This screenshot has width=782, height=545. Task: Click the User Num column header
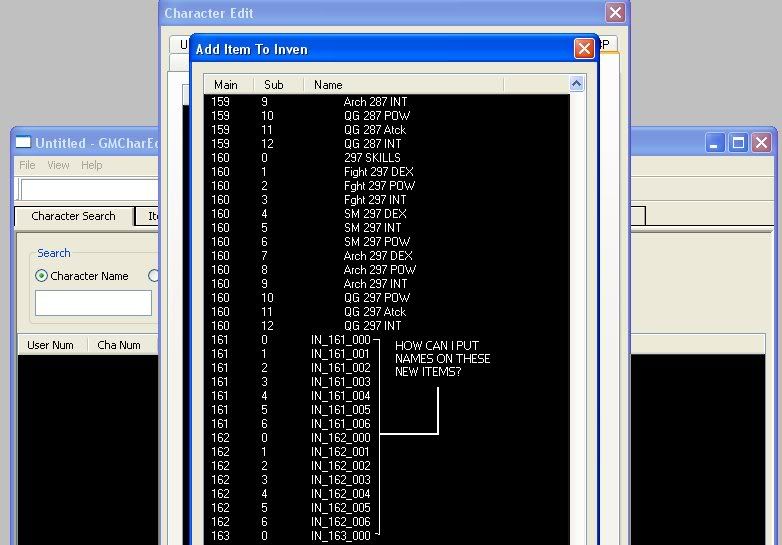50,345
